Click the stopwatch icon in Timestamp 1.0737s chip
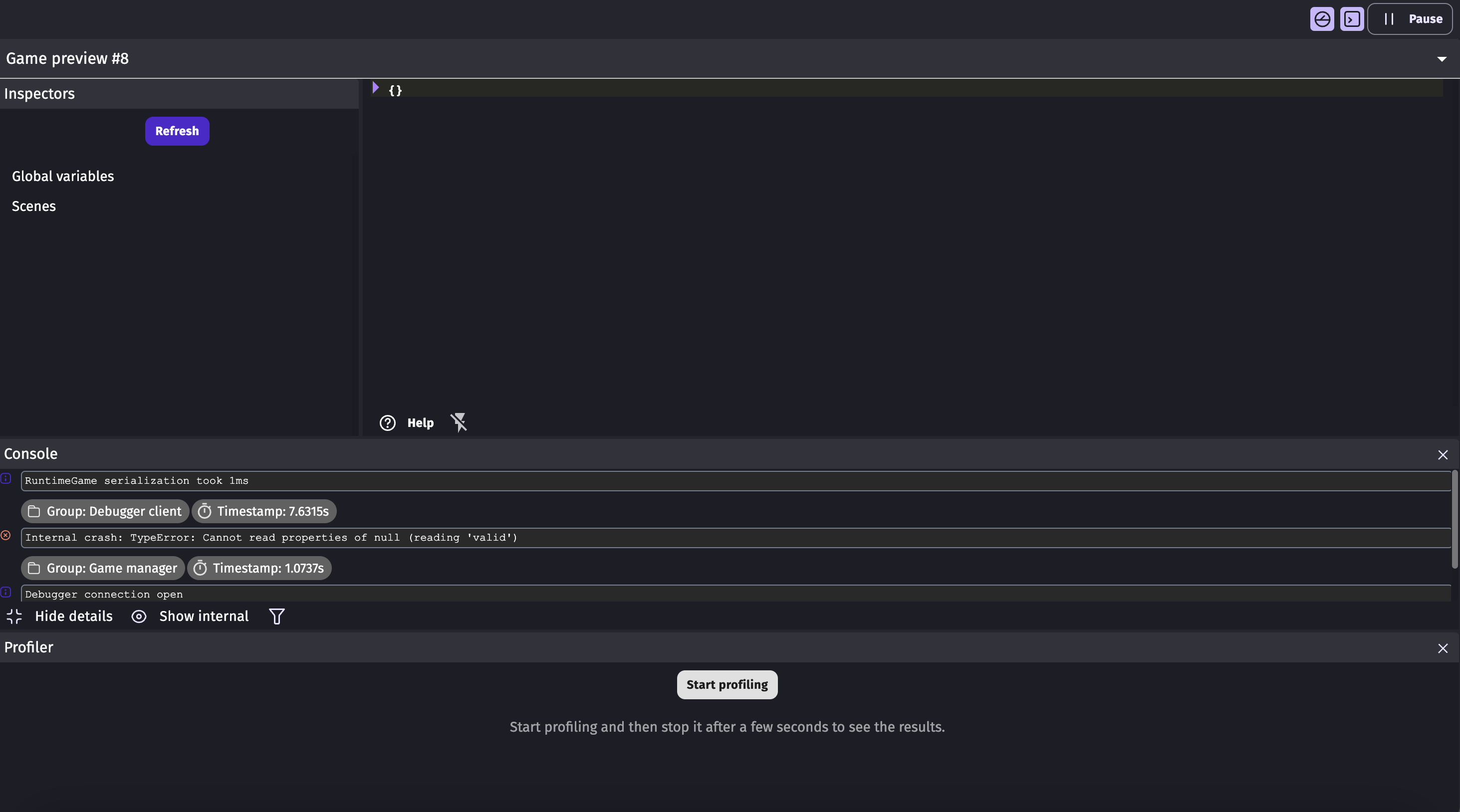This screenshot has width=1460, height=812. pos(200,568)
